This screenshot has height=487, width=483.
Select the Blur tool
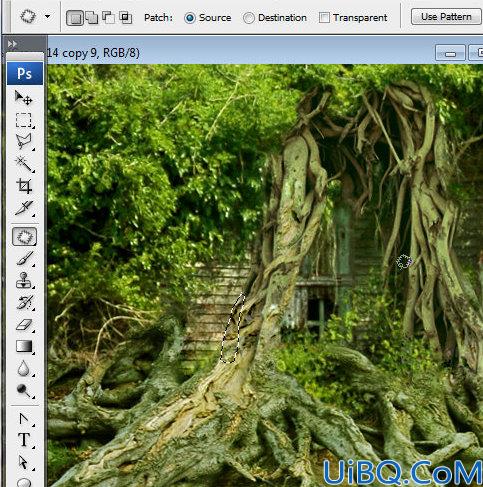[23, 369]
